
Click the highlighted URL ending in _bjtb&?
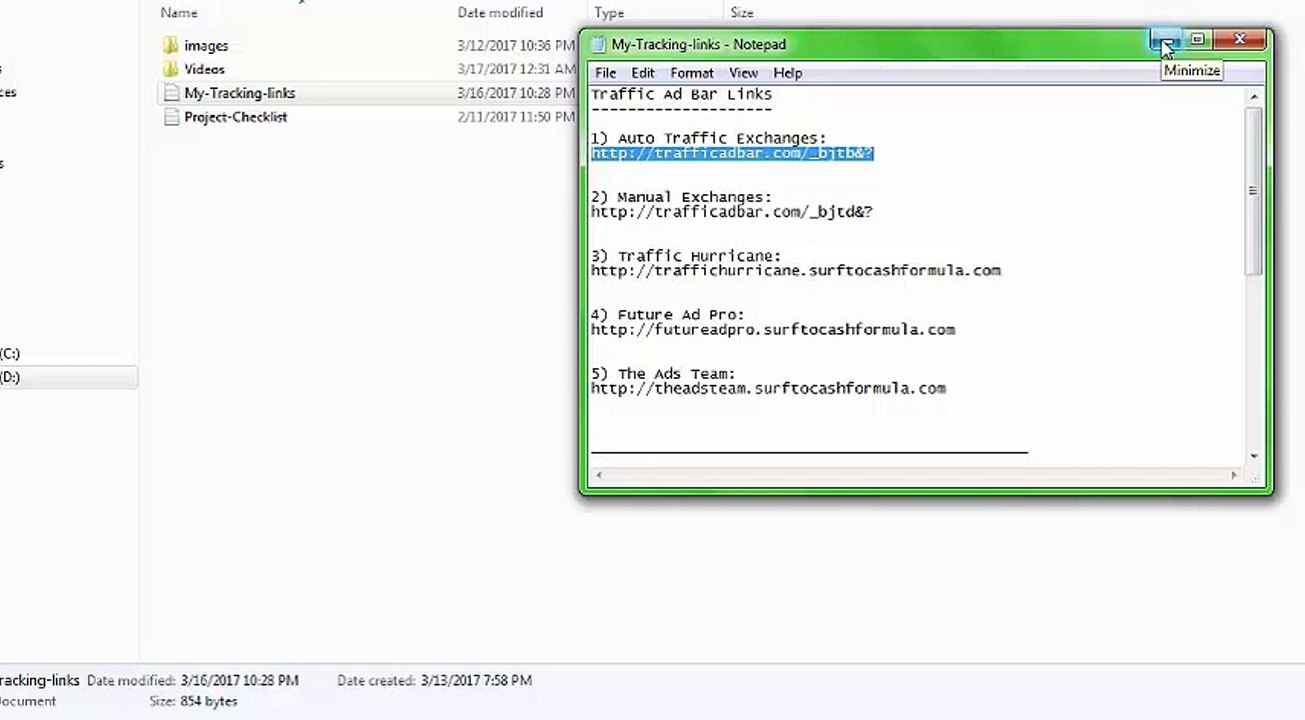[732, 153]
